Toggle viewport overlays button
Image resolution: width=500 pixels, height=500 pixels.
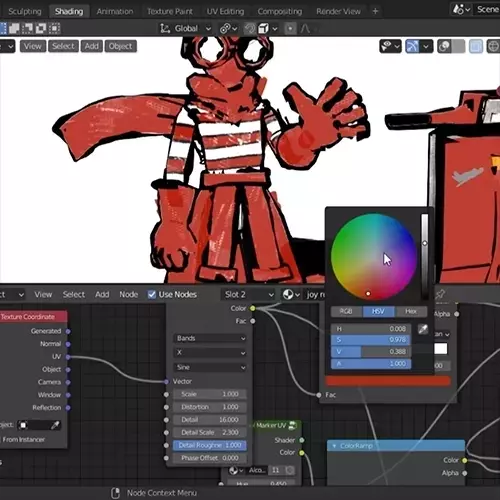click(x=444, y=46)
